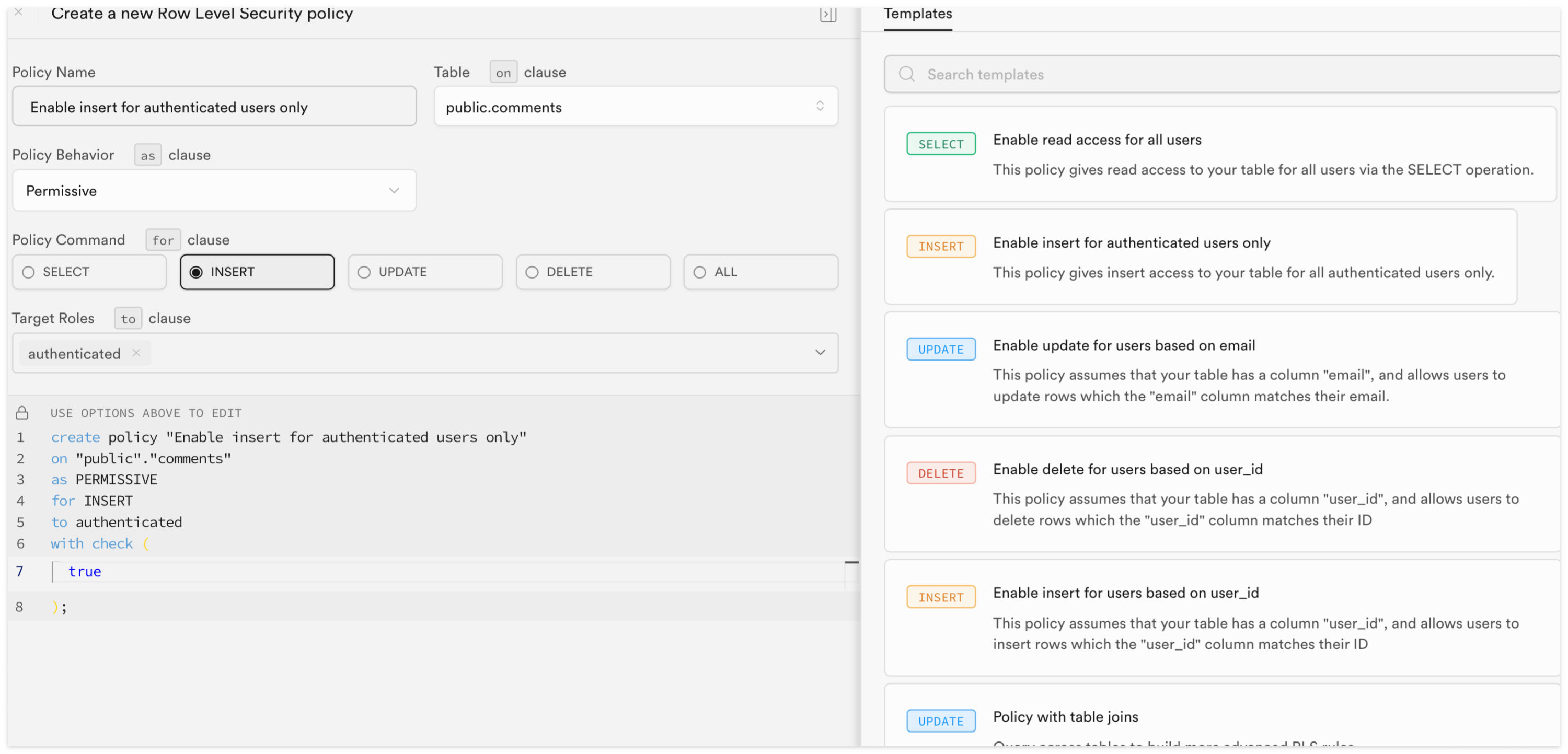Remove the authenticated role tag
Image resolution: width=1568 pixels, height=754 pixels.
(136, 353)
